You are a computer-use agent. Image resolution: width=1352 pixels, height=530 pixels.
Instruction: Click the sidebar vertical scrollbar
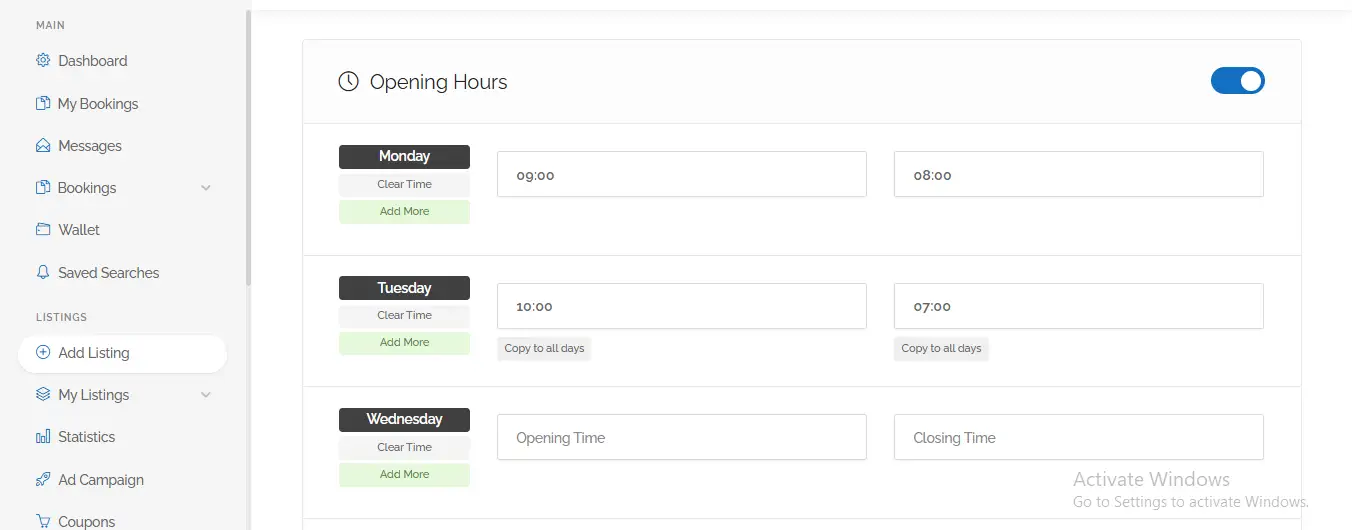click(x=248, y=150)
